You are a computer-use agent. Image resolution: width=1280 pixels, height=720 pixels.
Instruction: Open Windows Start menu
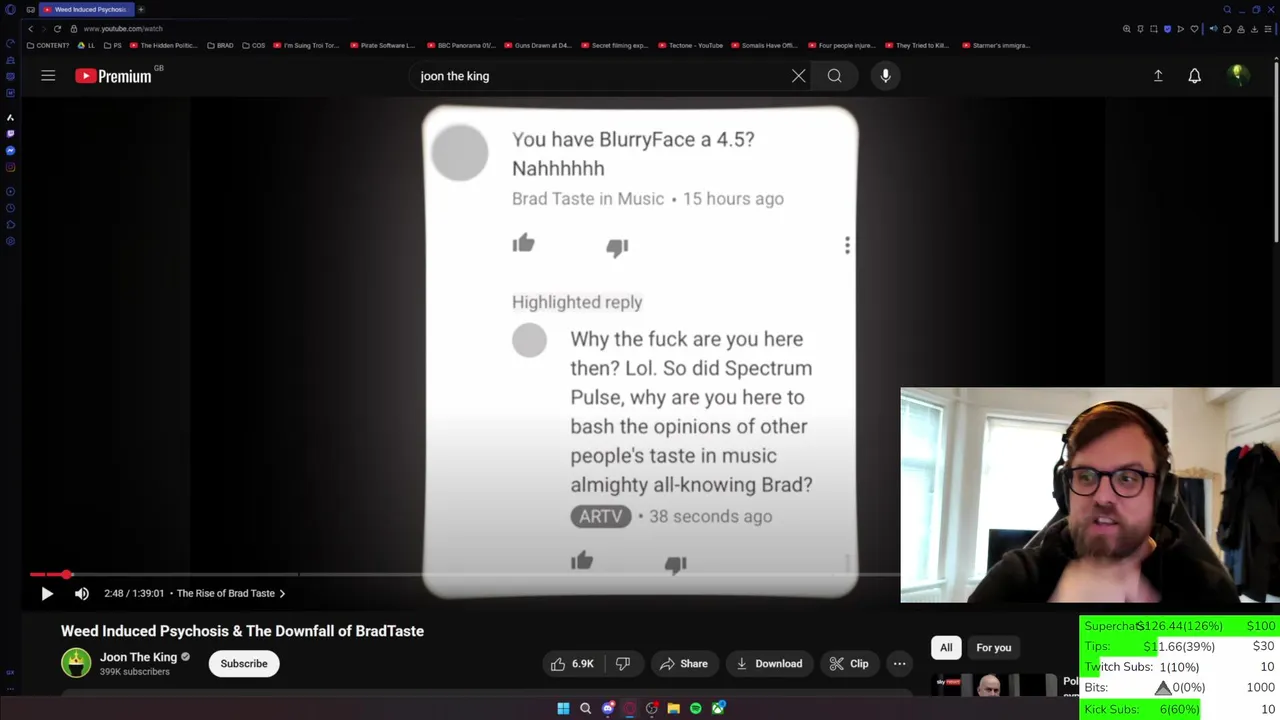tap(563, 709)
